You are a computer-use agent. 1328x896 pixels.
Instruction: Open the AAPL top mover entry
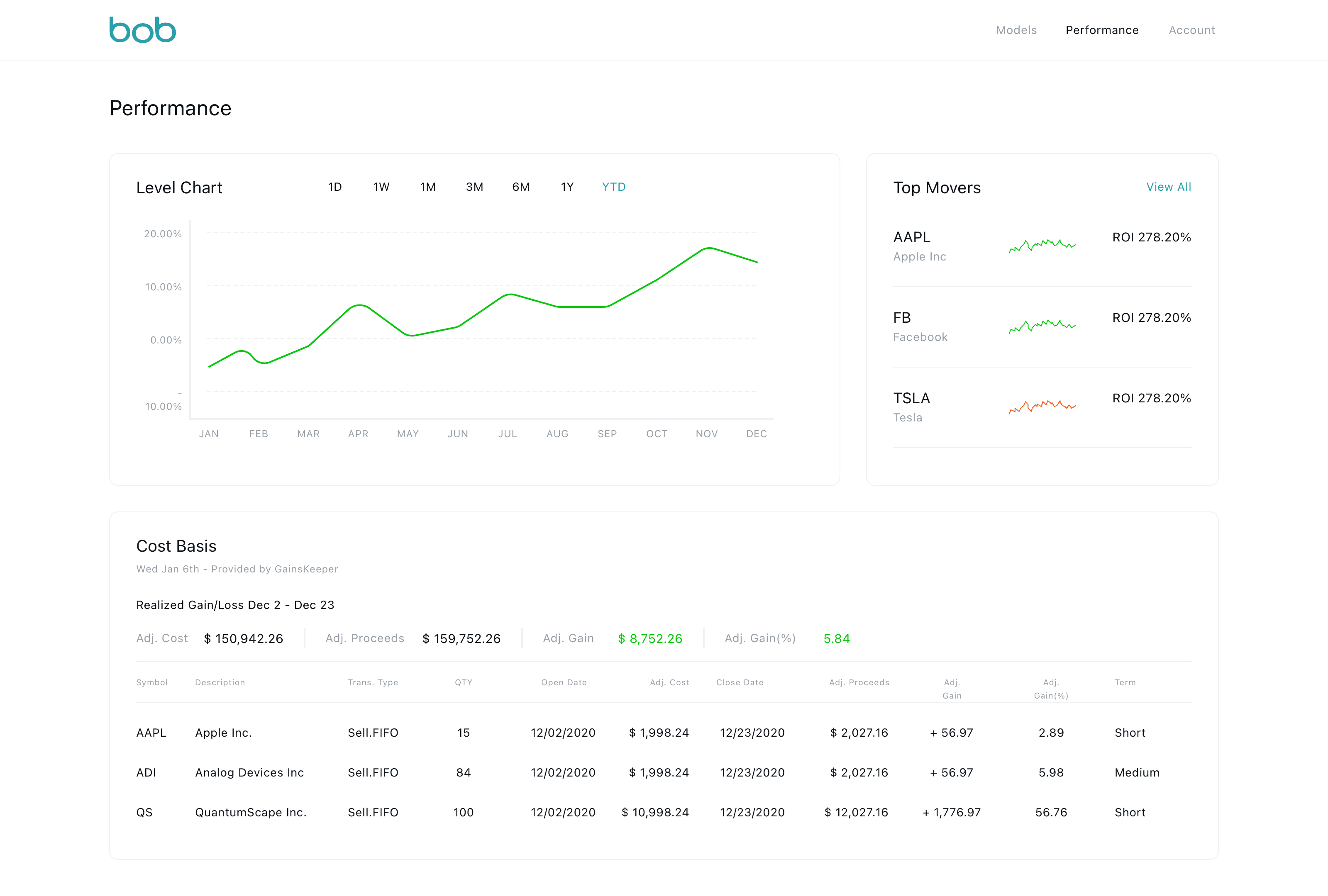pyautogui.click(x=1042, y=246)
